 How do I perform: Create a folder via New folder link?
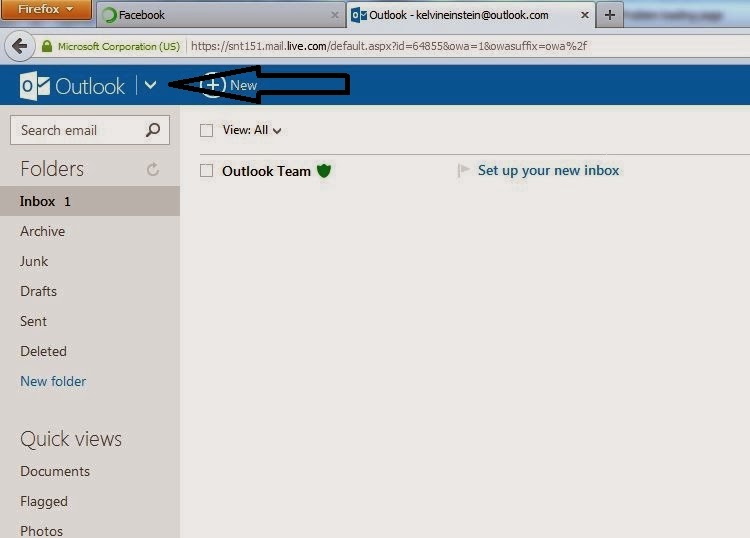tap(53, 382)
